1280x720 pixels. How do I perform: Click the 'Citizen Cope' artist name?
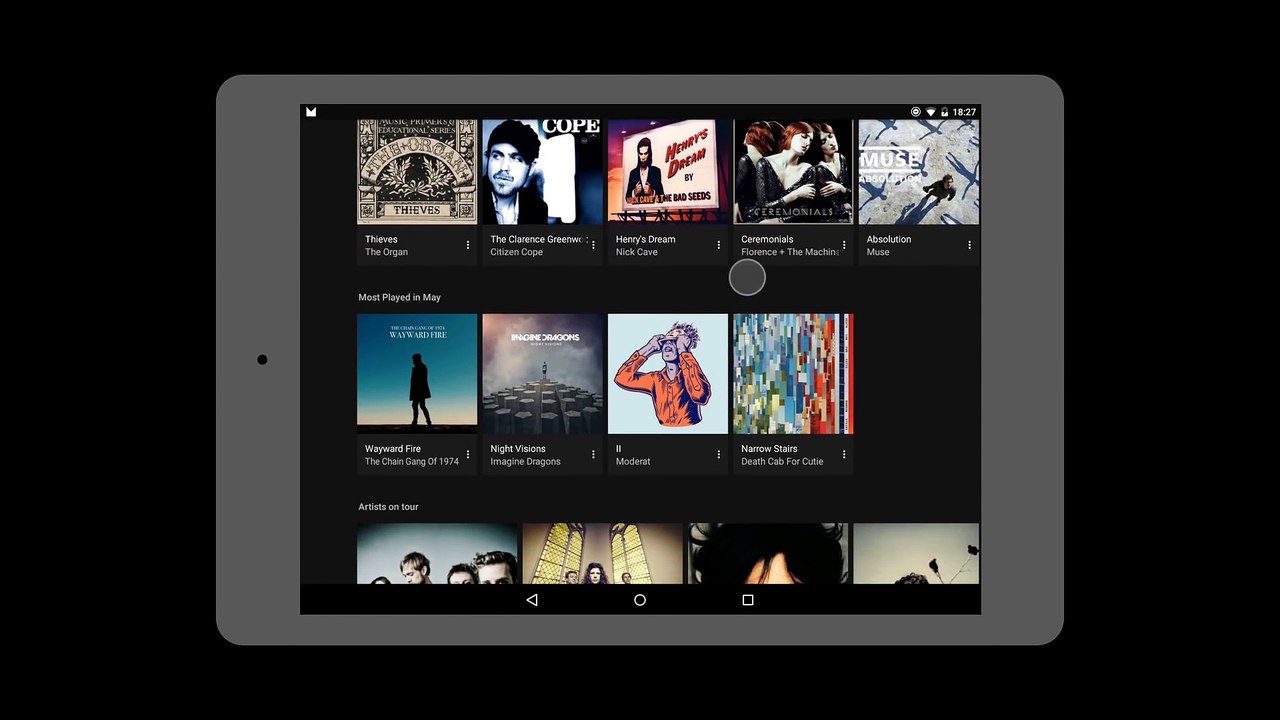click(516, 252)
